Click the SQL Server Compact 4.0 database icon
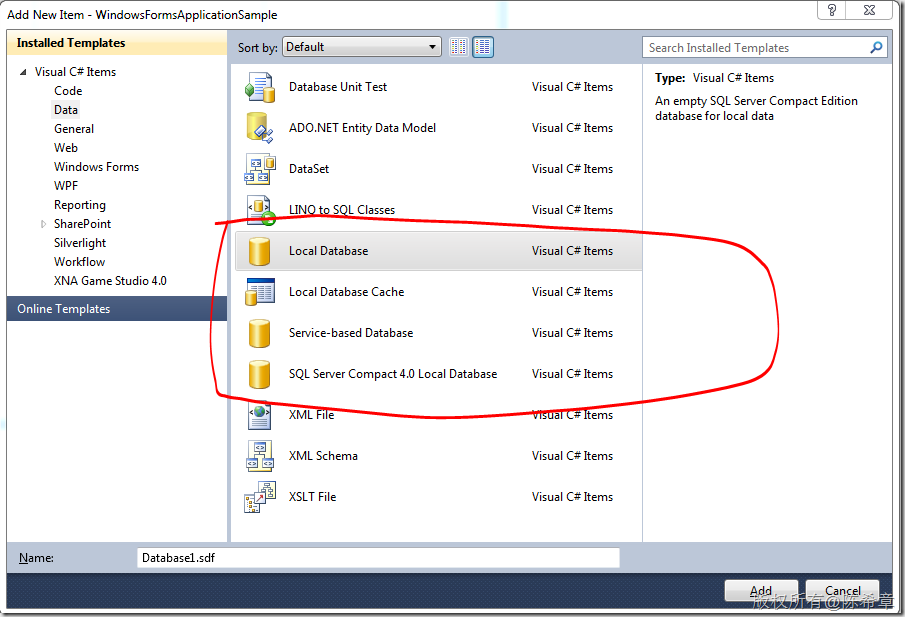The width and height of the screenshot is (905, 617). pos(260,374)
